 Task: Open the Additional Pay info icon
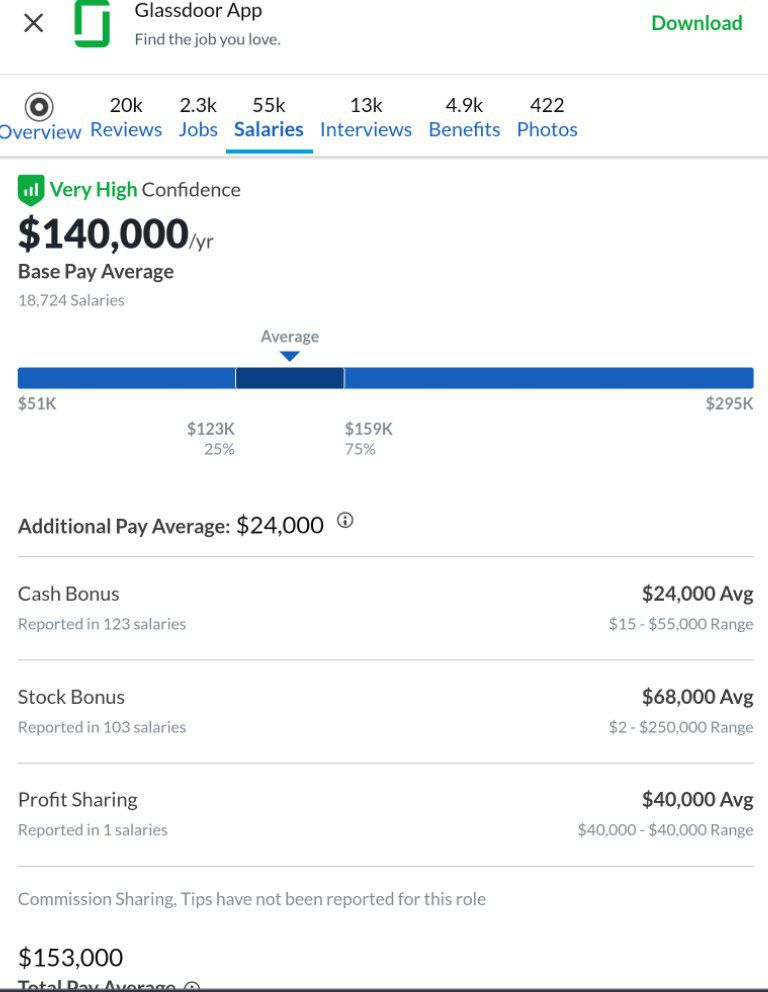pyautogui.click(x=345, y=521)
